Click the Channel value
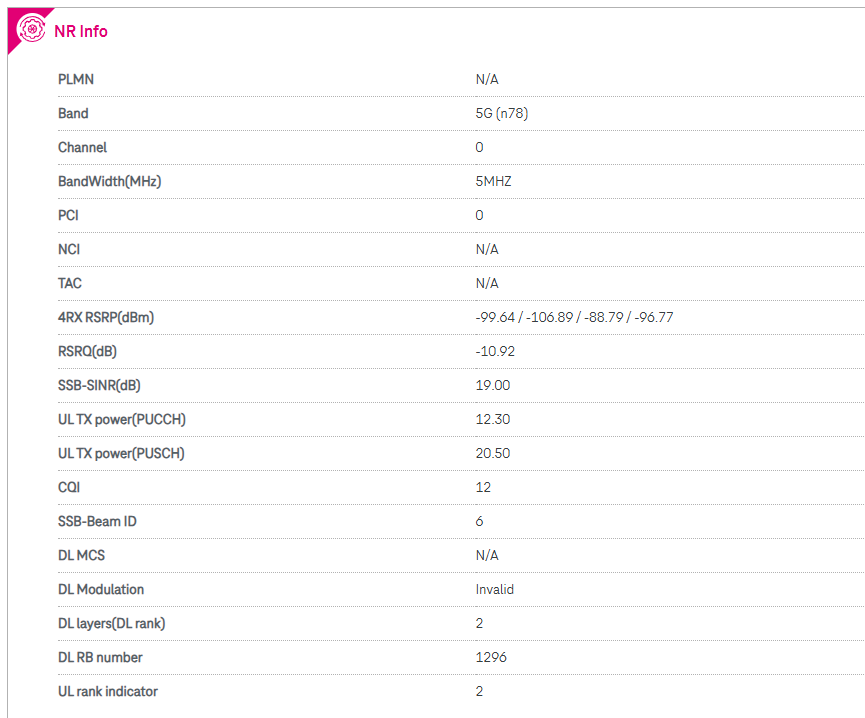 coord(479,147)
